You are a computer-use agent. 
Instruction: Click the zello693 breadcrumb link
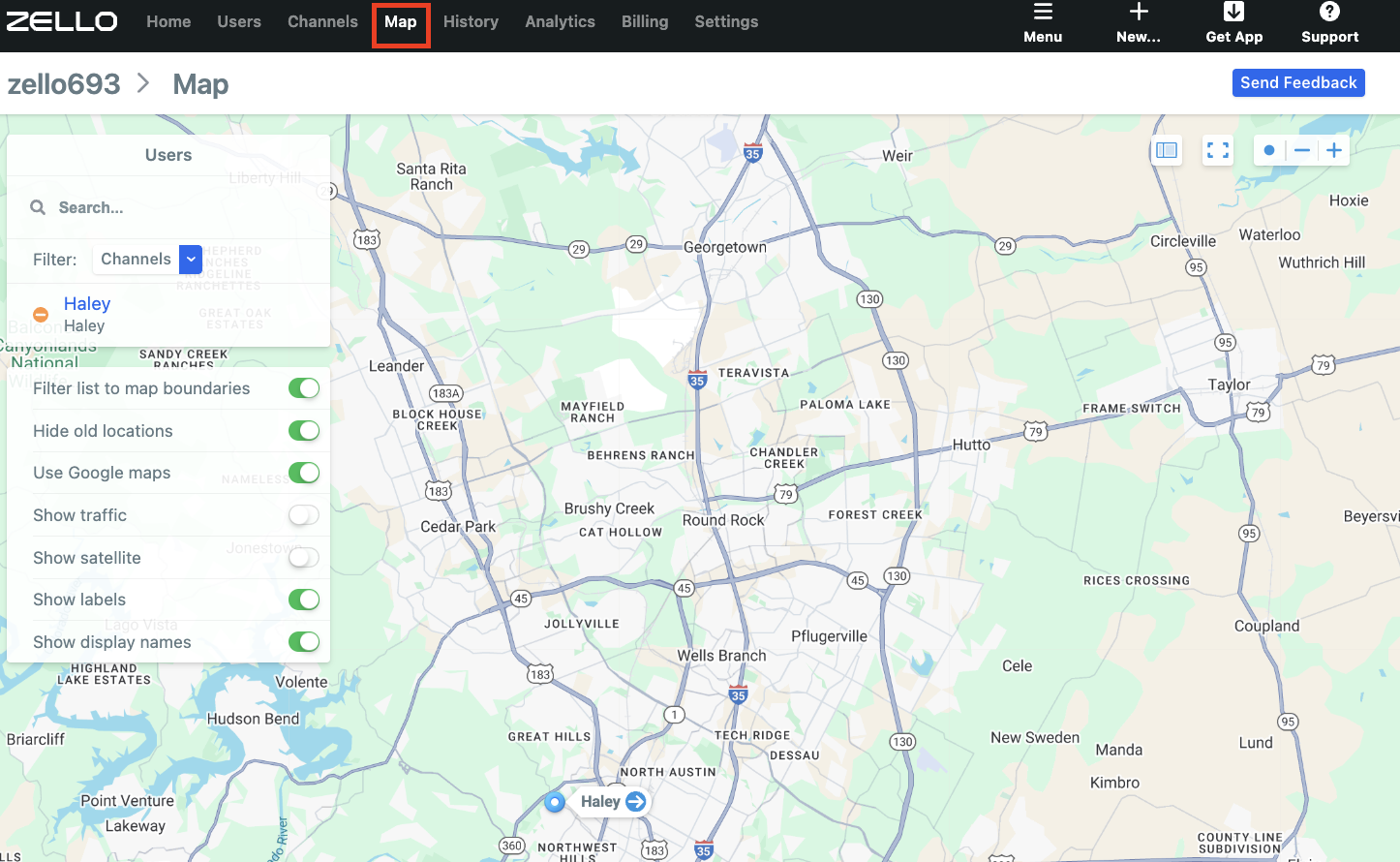pos(64,84)
